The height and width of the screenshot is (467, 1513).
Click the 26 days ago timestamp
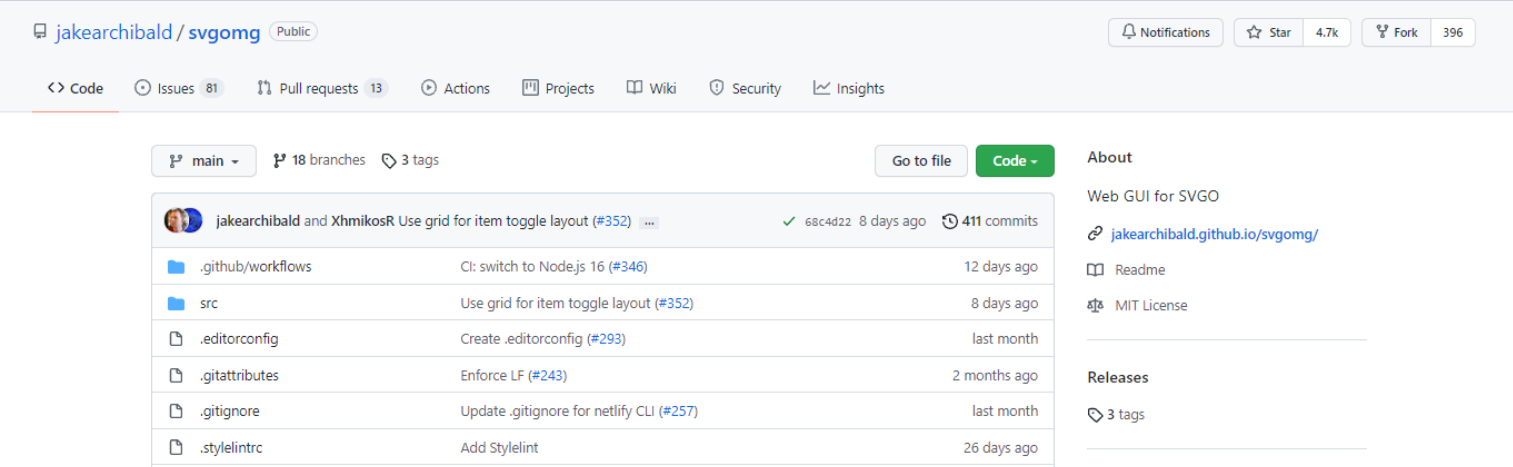point(1001,447)
